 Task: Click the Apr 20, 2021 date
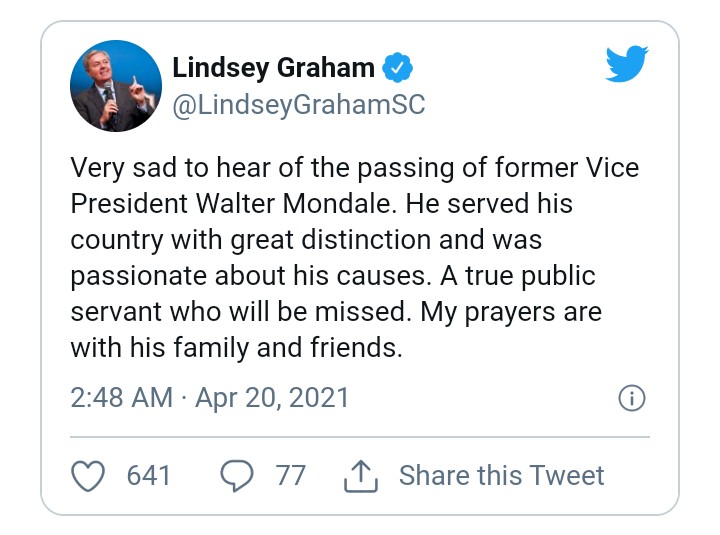pos(272,398)
